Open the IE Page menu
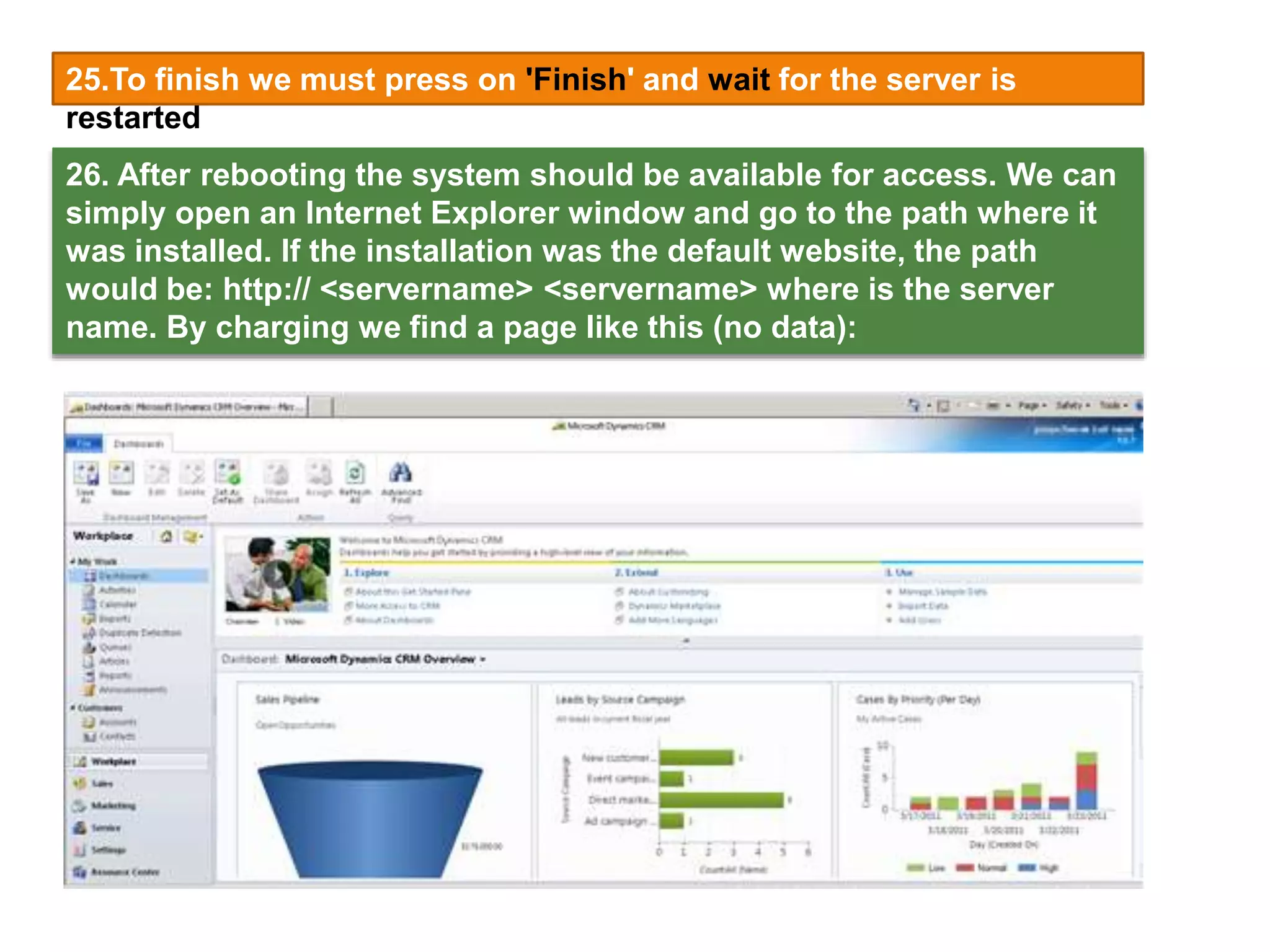1270x952 pixels. coord(1032,405)
